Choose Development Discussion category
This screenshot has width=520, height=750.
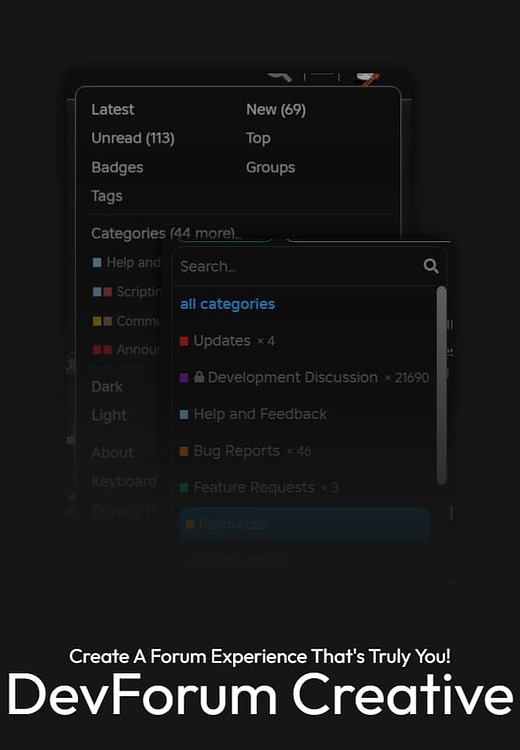305,378
